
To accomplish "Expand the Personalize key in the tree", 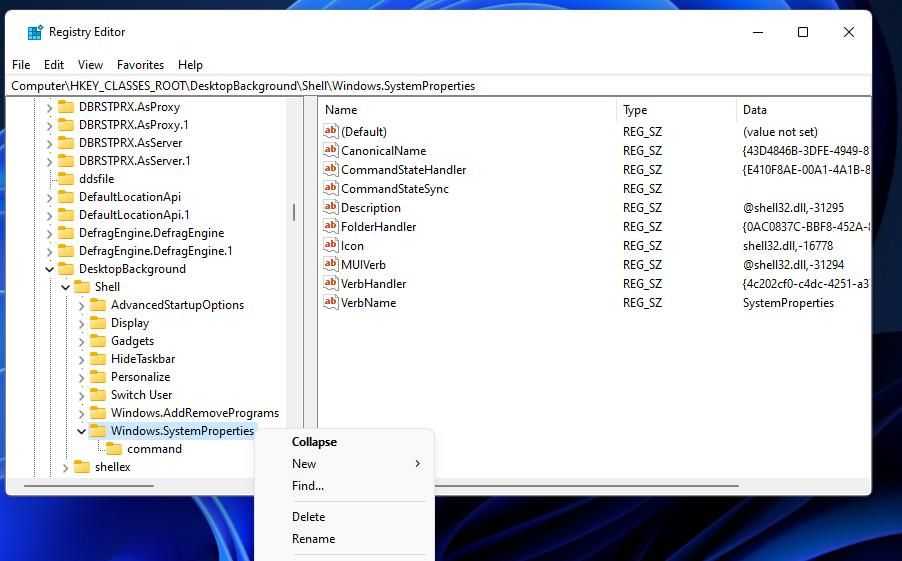I will point(82,377).
